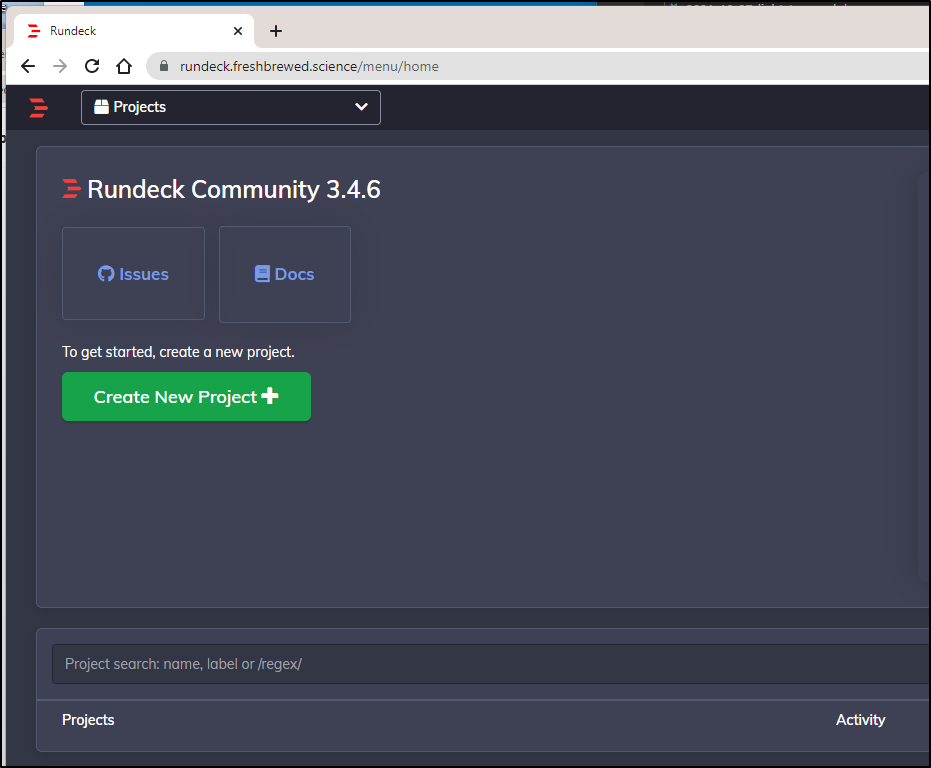Click the Rundeck logo in the top navigation bar
The height and width of the screenshot is (768, 931).
coord(39,108)
